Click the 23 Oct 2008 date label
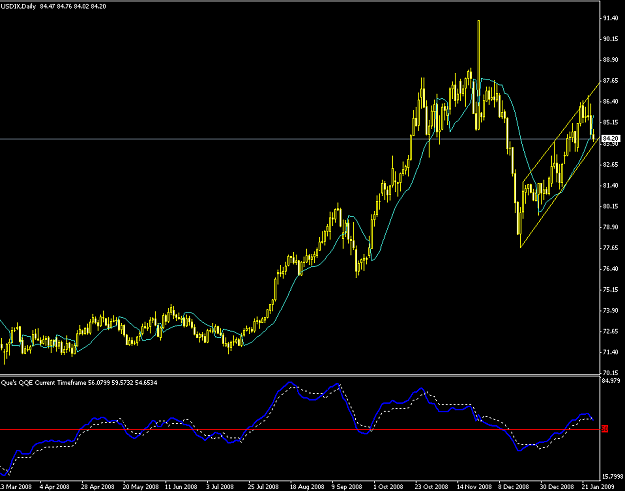This screenshot has height=491, width=625. (x=431, y=487)
